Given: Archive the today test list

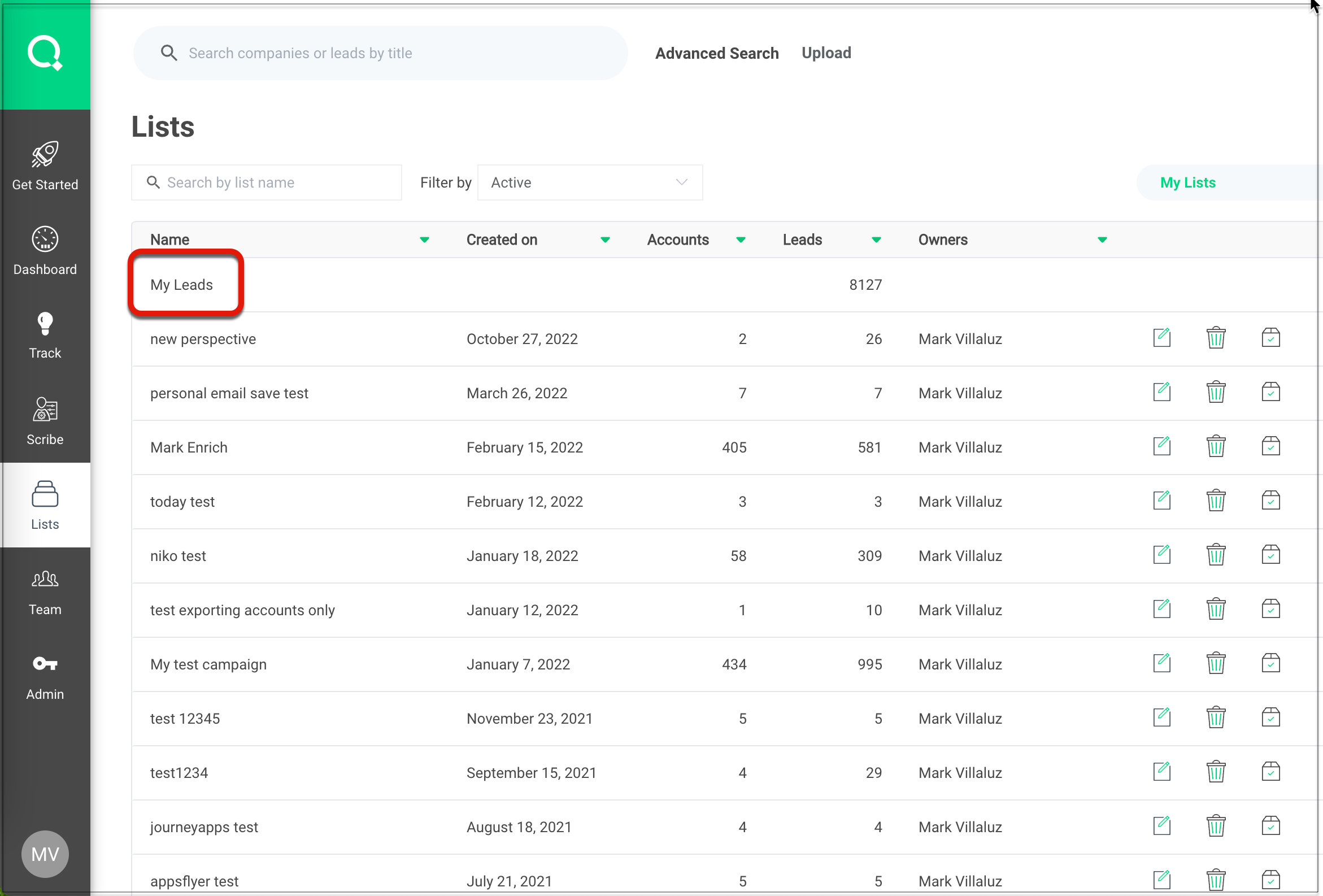Looking at the screenshot, I should tap(1270, 501).
